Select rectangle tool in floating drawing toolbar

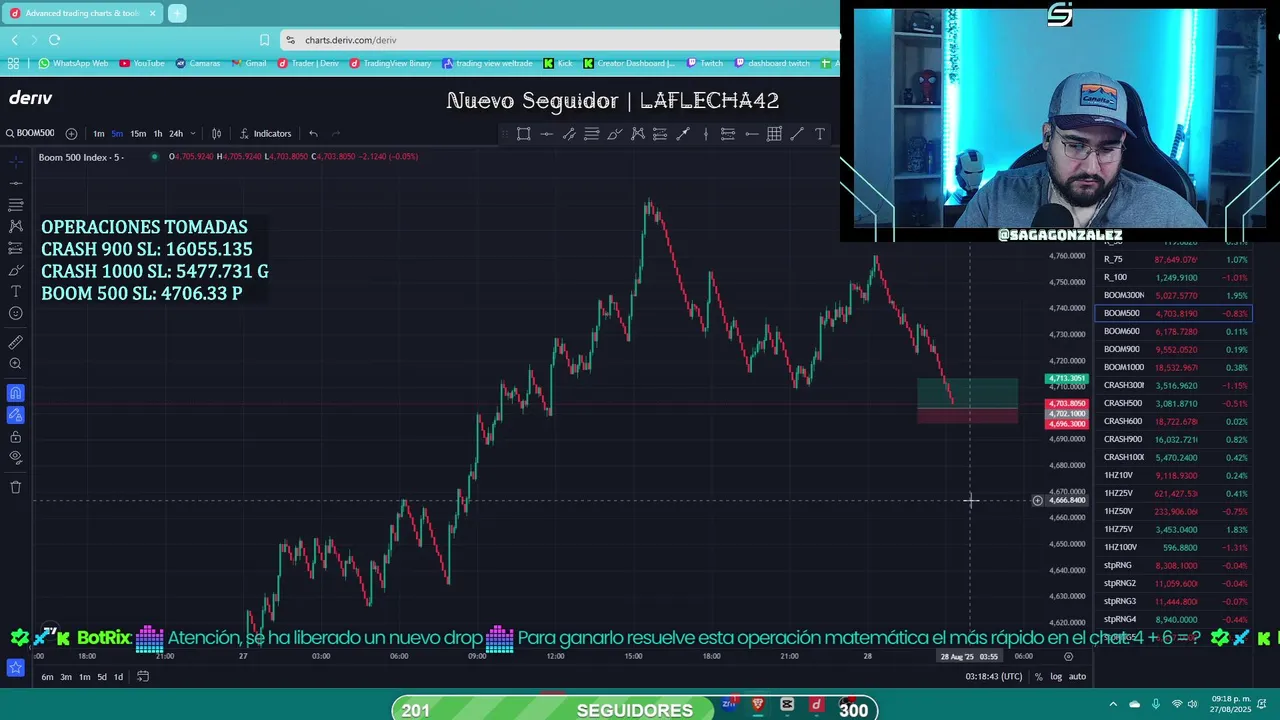click(x=523, y=134)
